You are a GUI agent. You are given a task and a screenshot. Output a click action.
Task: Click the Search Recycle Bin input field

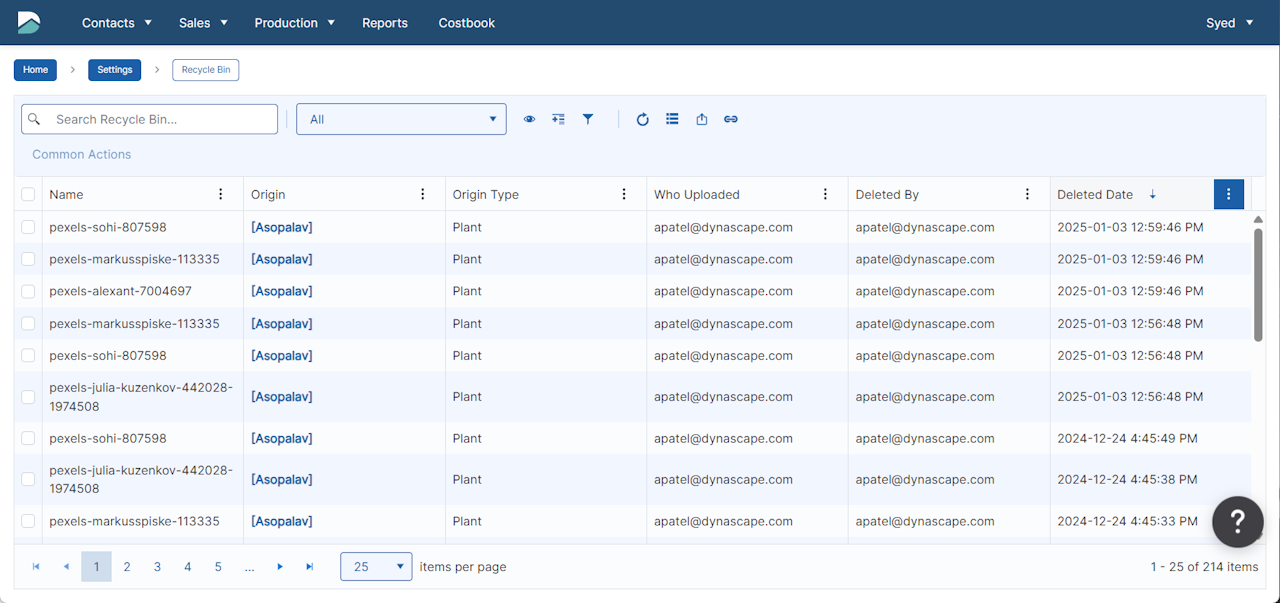[160, 119]
